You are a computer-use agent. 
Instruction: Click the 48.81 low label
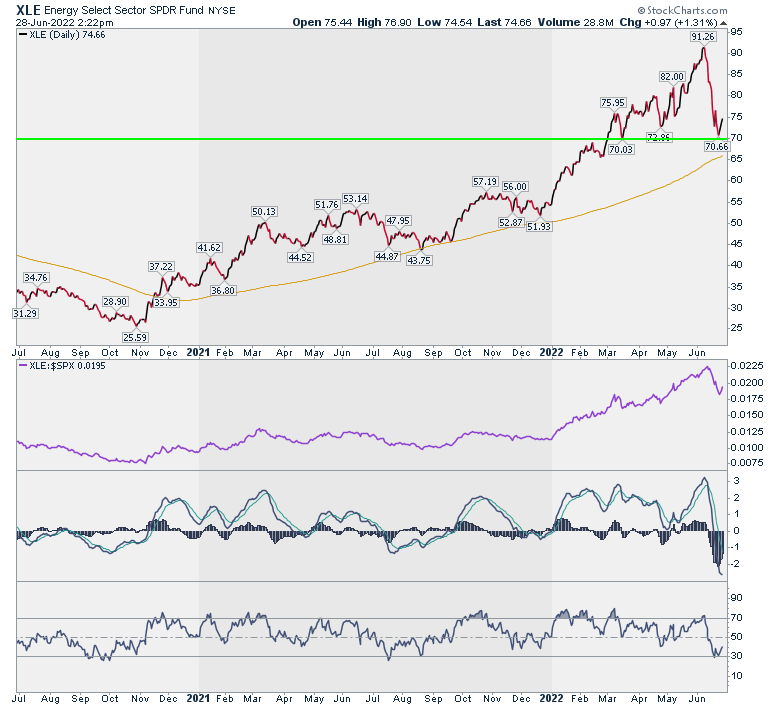click(x=335, y=239)
